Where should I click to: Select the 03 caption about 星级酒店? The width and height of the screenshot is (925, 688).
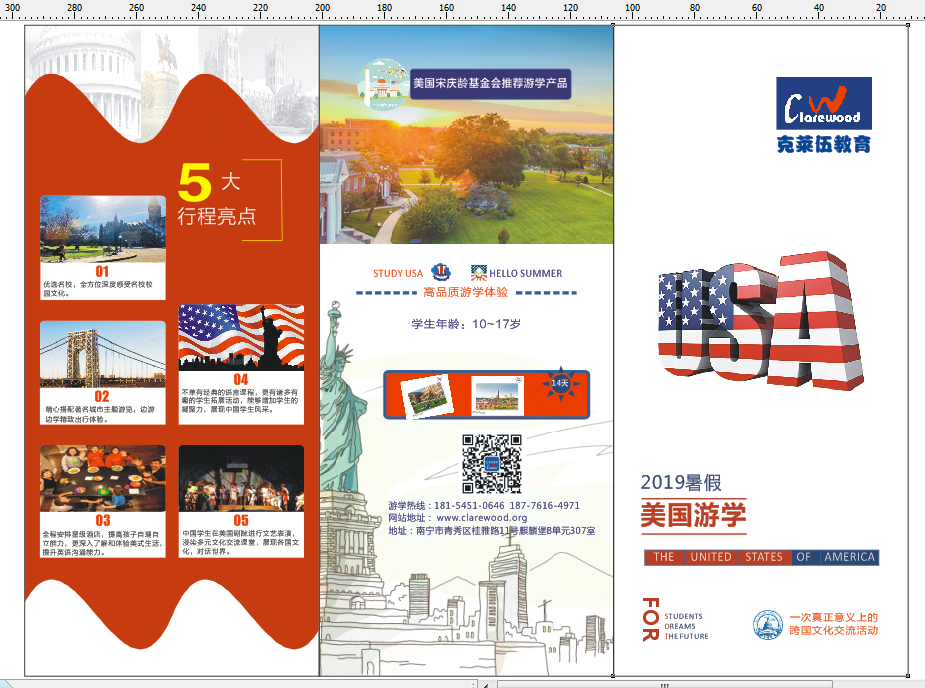point(102,543)
